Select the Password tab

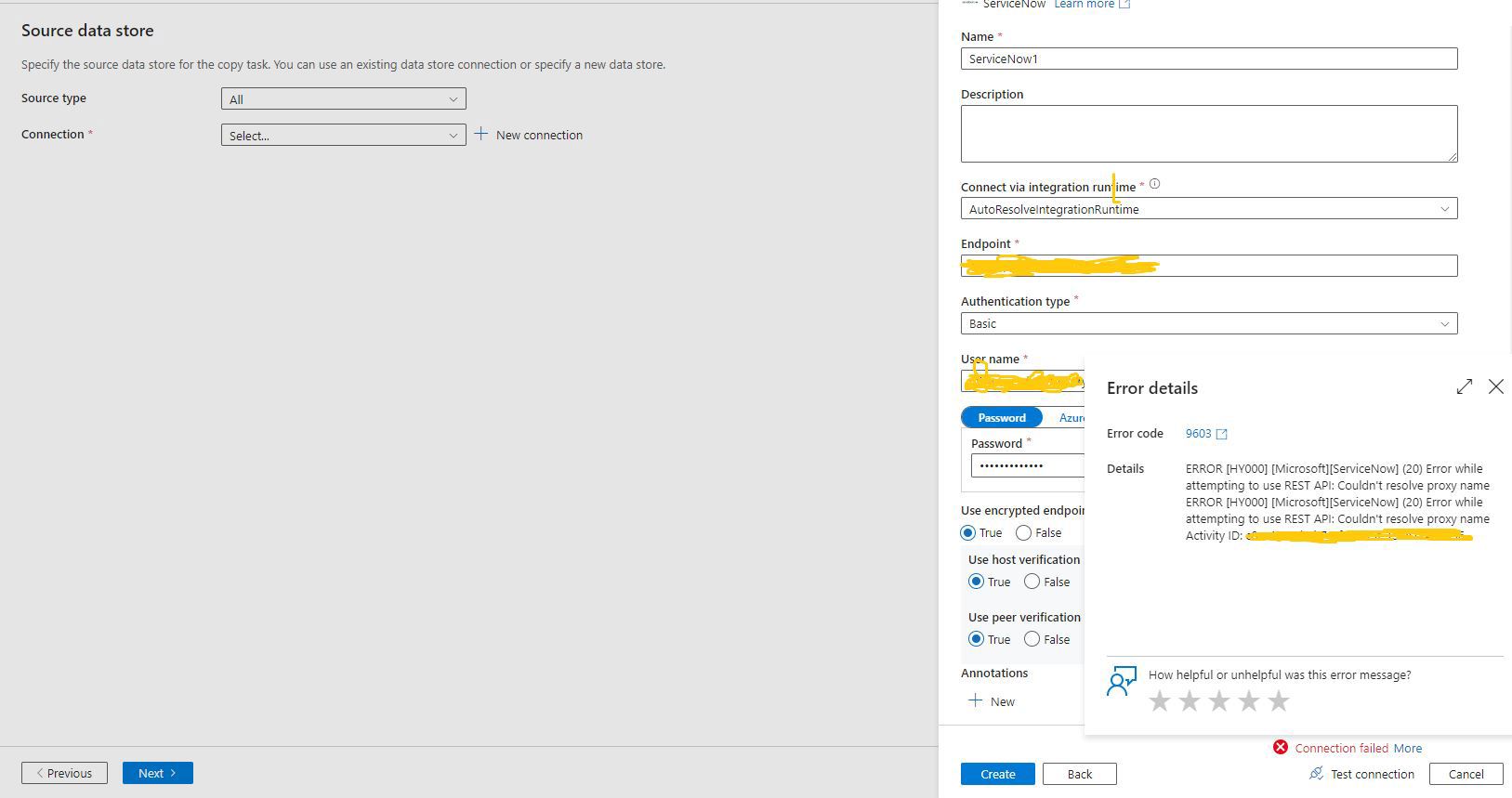(x=1002, y=417)
